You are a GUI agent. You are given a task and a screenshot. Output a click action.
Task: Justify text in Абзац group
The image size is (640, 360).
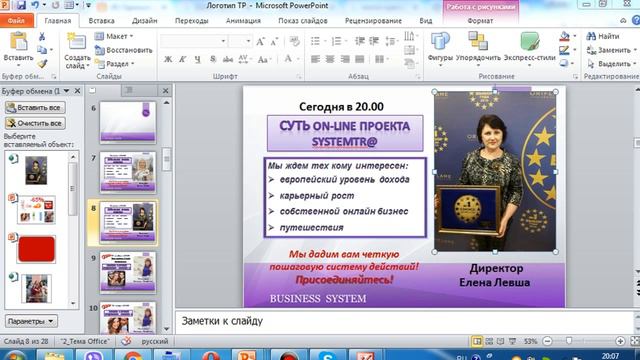(360, 60)
